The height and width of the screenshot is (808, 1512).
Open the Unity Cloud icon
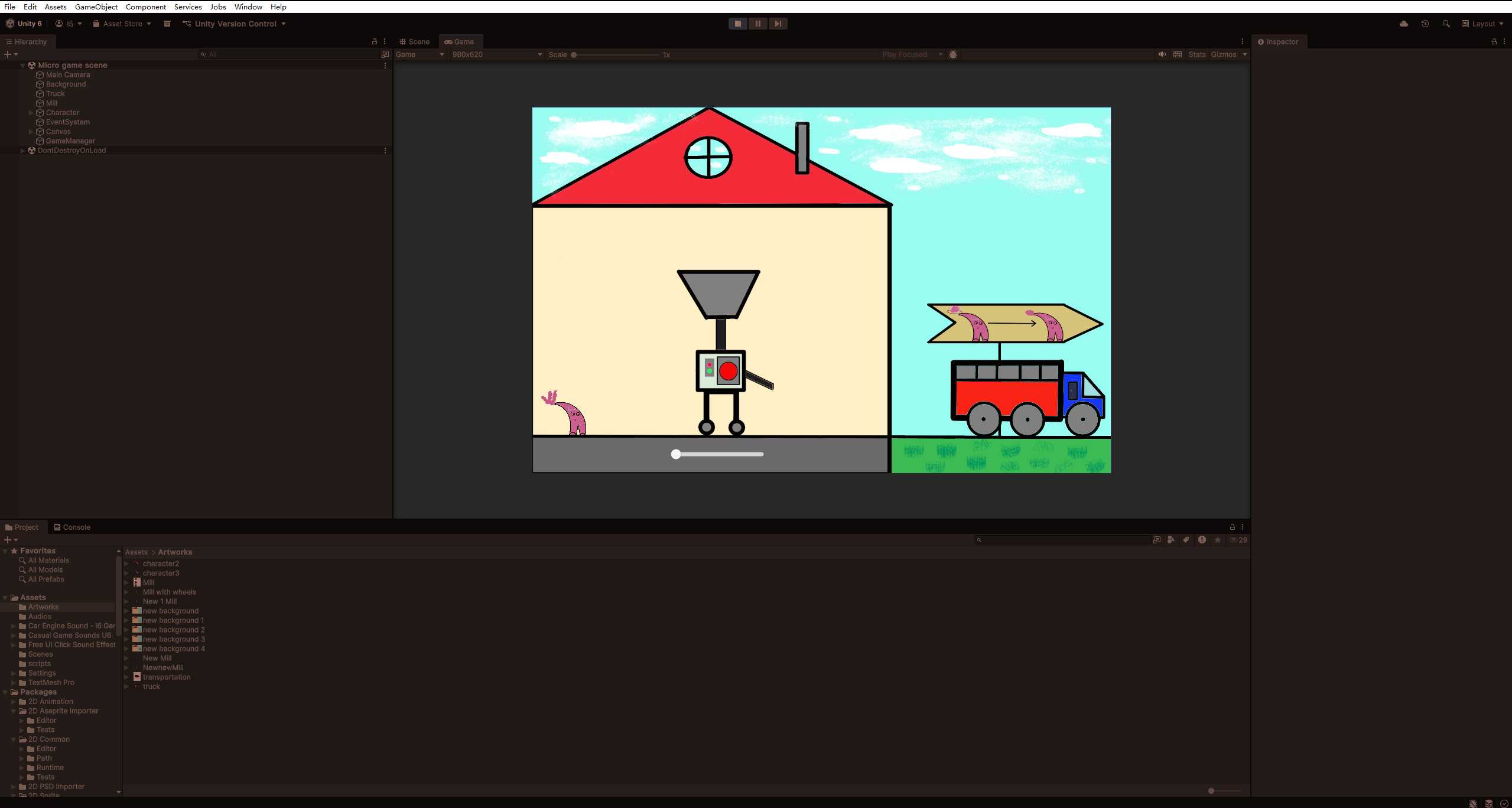pyautogui.click(x=1403, y=24)
